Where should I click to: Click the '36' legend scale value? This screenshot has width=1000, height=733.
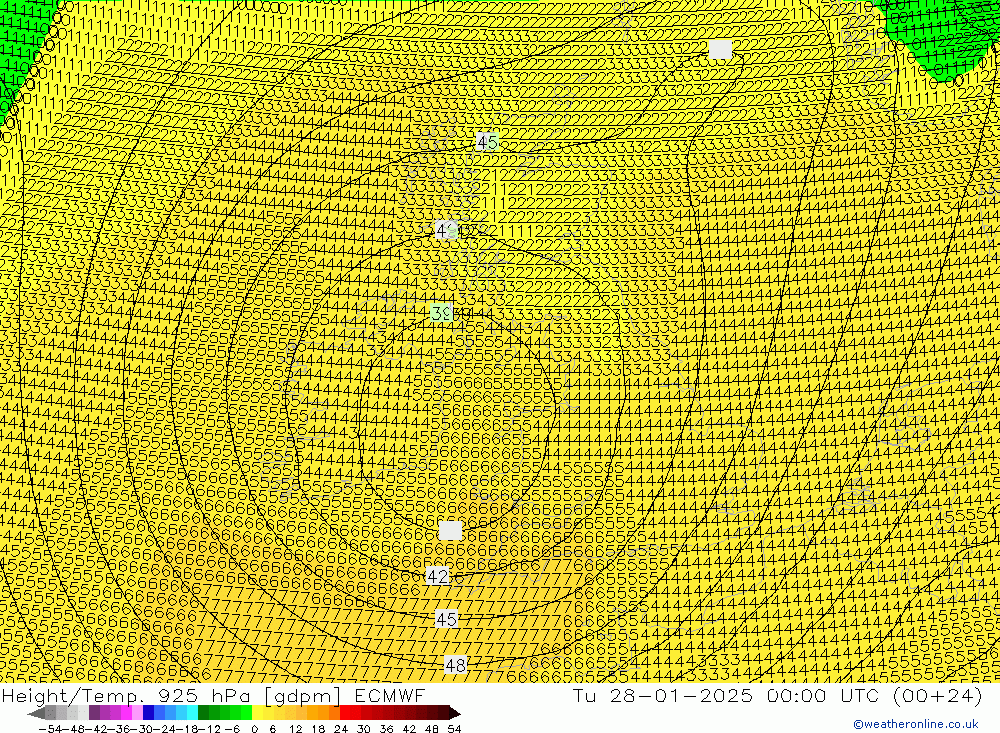tap(386, 729)
